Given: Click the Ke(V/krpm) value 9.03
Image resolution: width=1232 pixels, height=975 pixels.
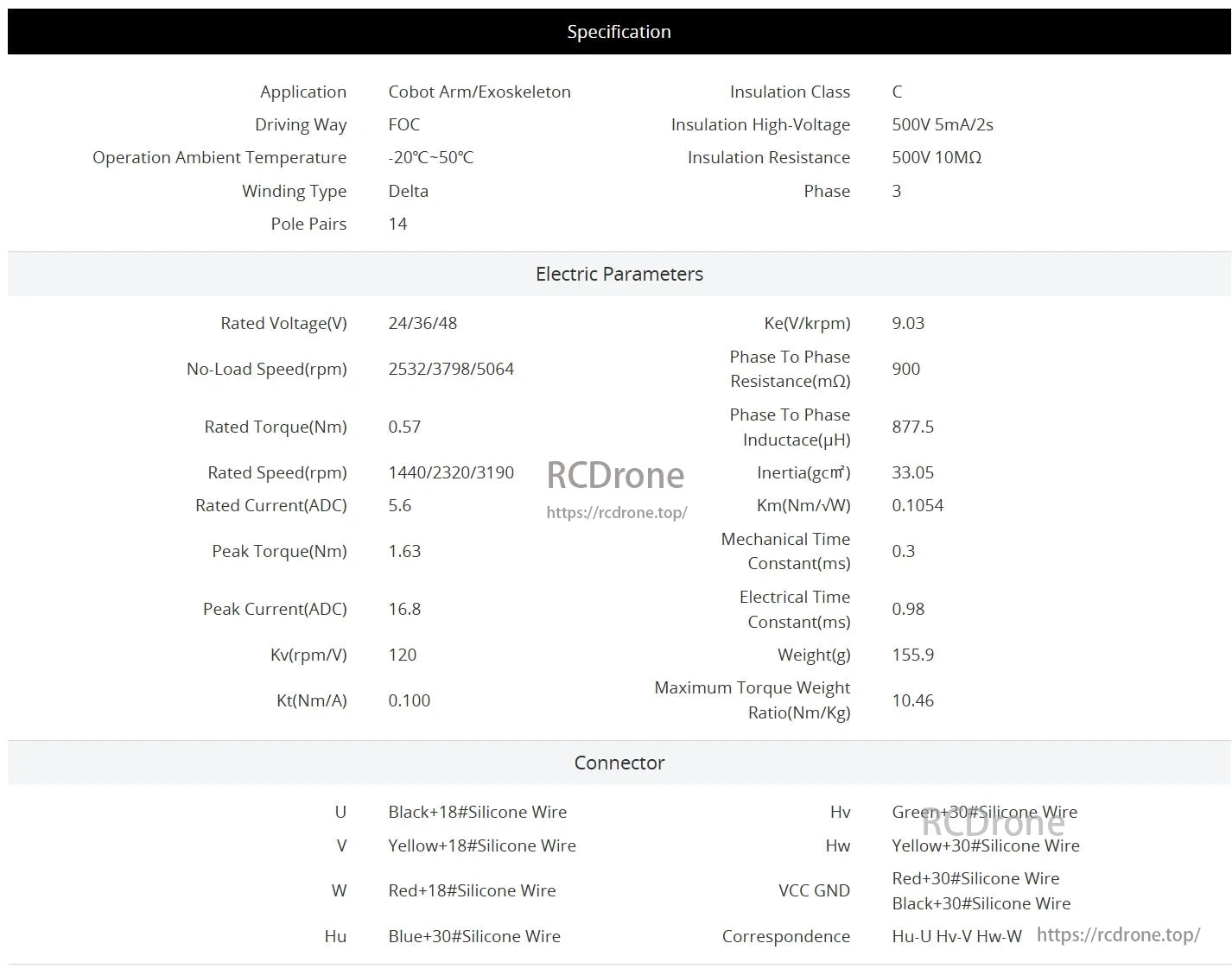Looking at the screenshot, I should [x=907, y=323].
